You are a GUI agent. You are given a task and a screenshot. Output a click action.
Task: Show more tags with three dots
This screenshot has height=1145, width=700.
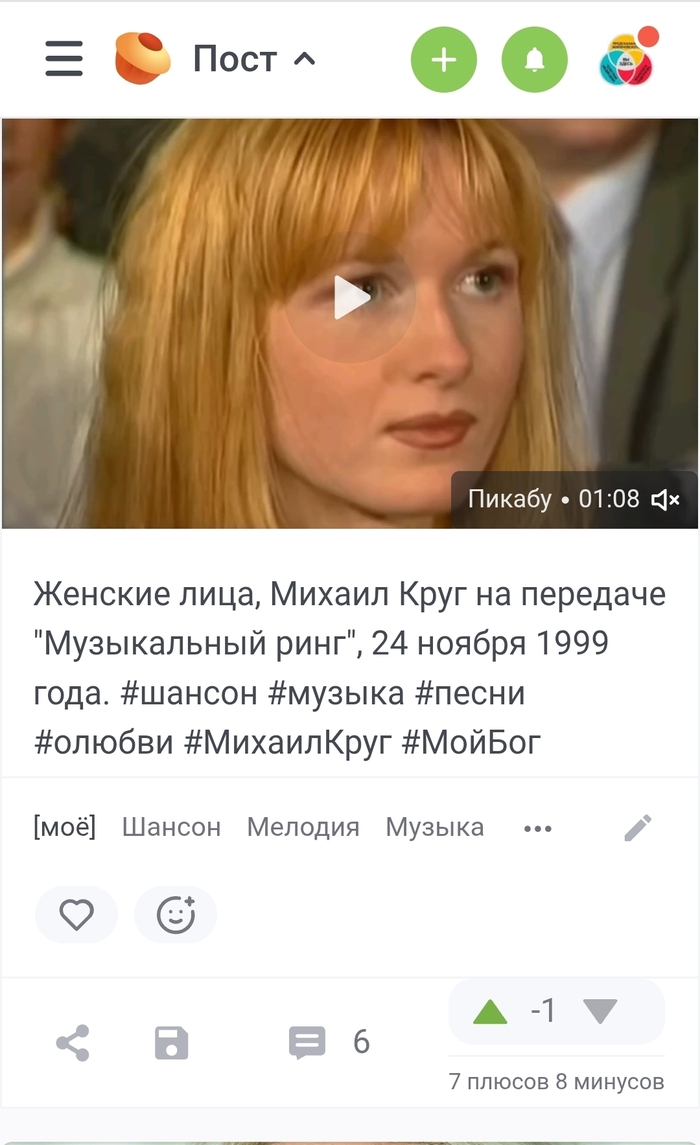pyautogui.click(x=538, y=829)
